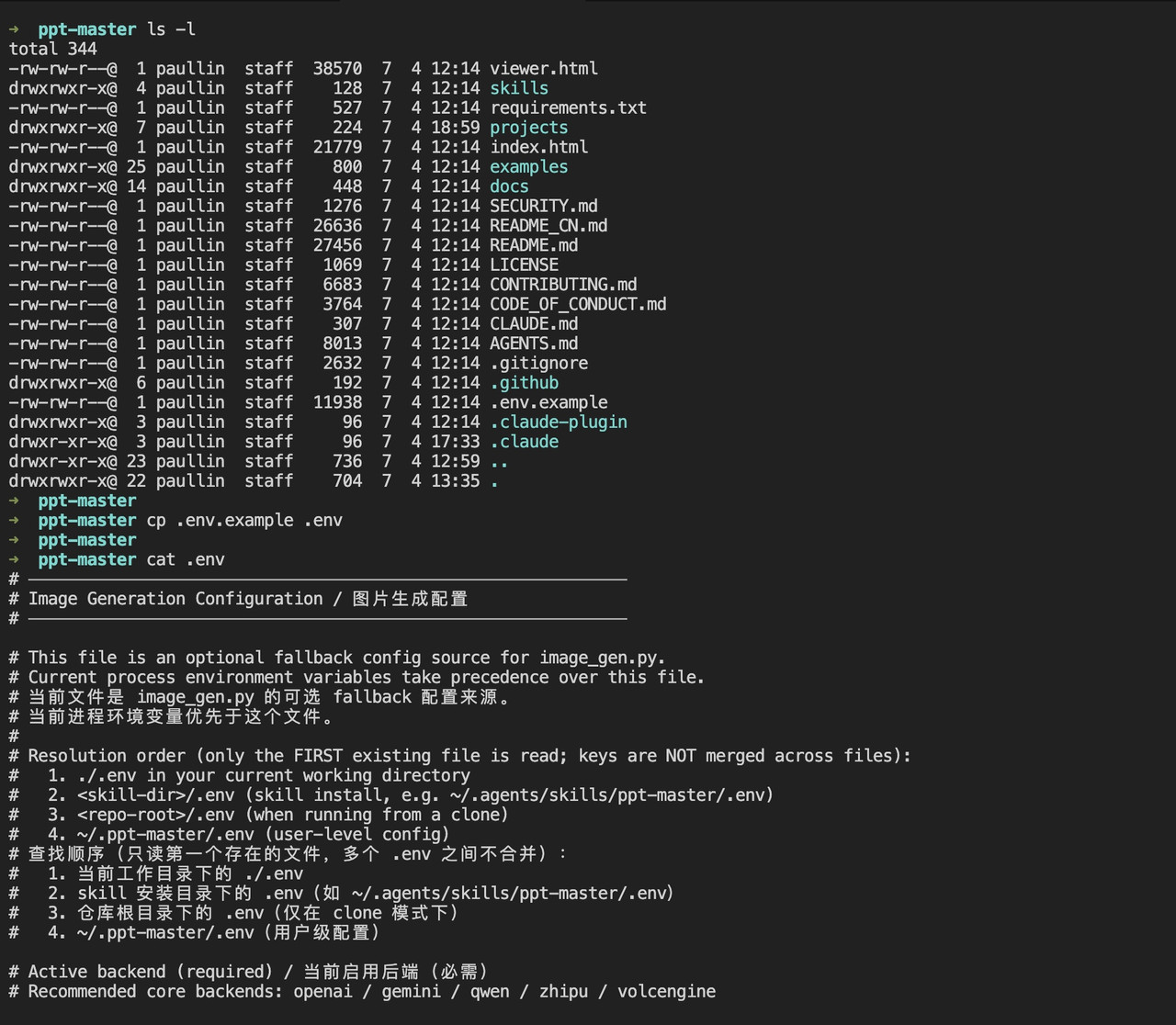The height and width of the screenshot is (1025, 1176).
Task: Click the 21779 file size value
Action: (x=337, y=147)
